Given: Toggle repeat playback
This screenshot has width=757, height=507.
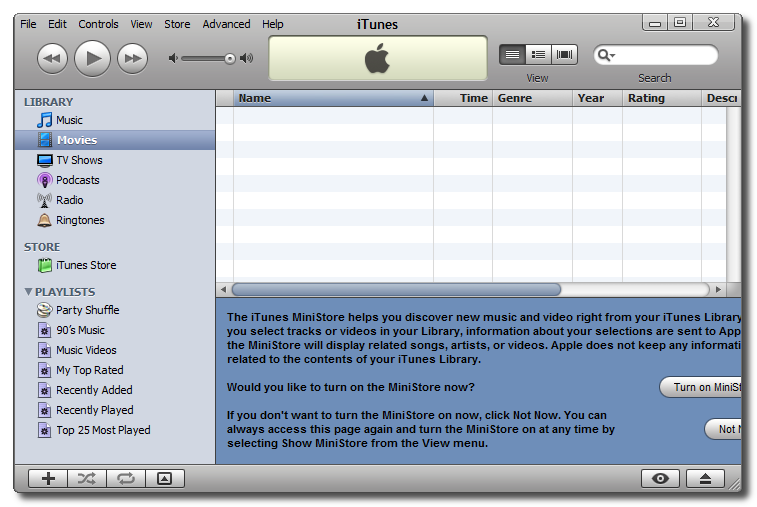Looking at the screenshot, I should (x=126, y=479).
